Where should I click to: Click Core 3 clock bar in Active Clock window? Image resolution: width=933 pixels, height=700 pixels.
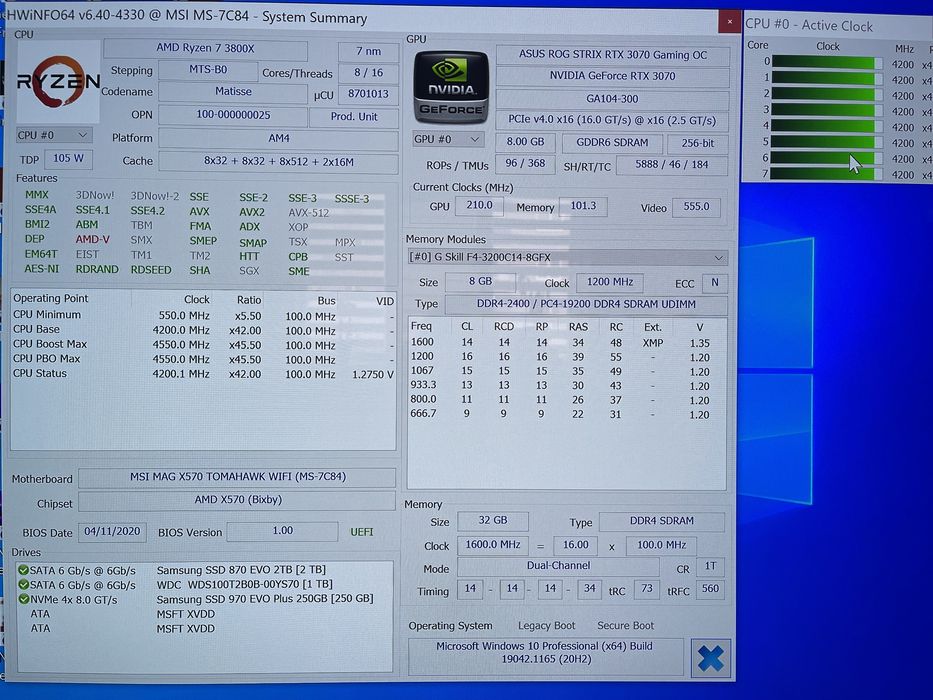827,110
